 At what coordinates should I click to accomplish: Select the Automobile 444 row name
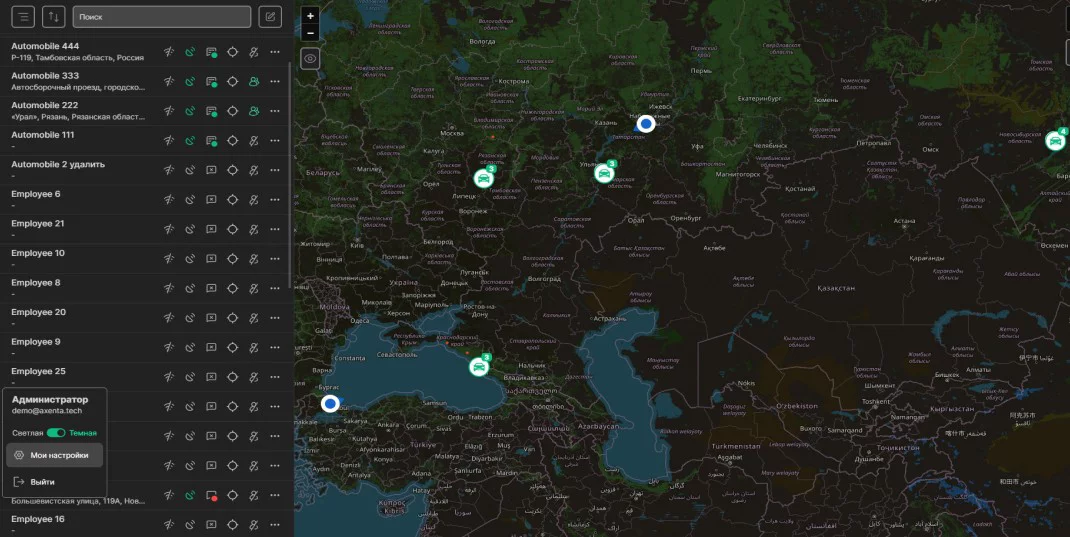[45, 46]
